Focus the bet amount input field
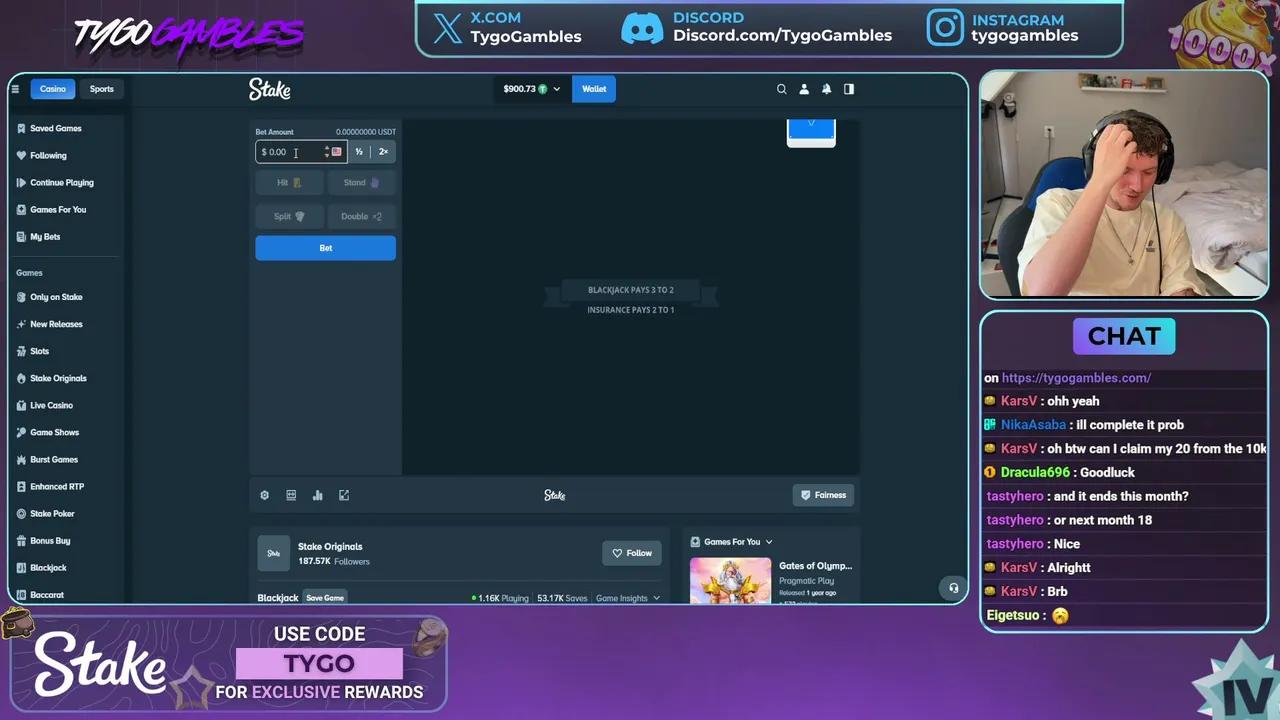This screenshot has width=1280, height=720. [301, 152]
